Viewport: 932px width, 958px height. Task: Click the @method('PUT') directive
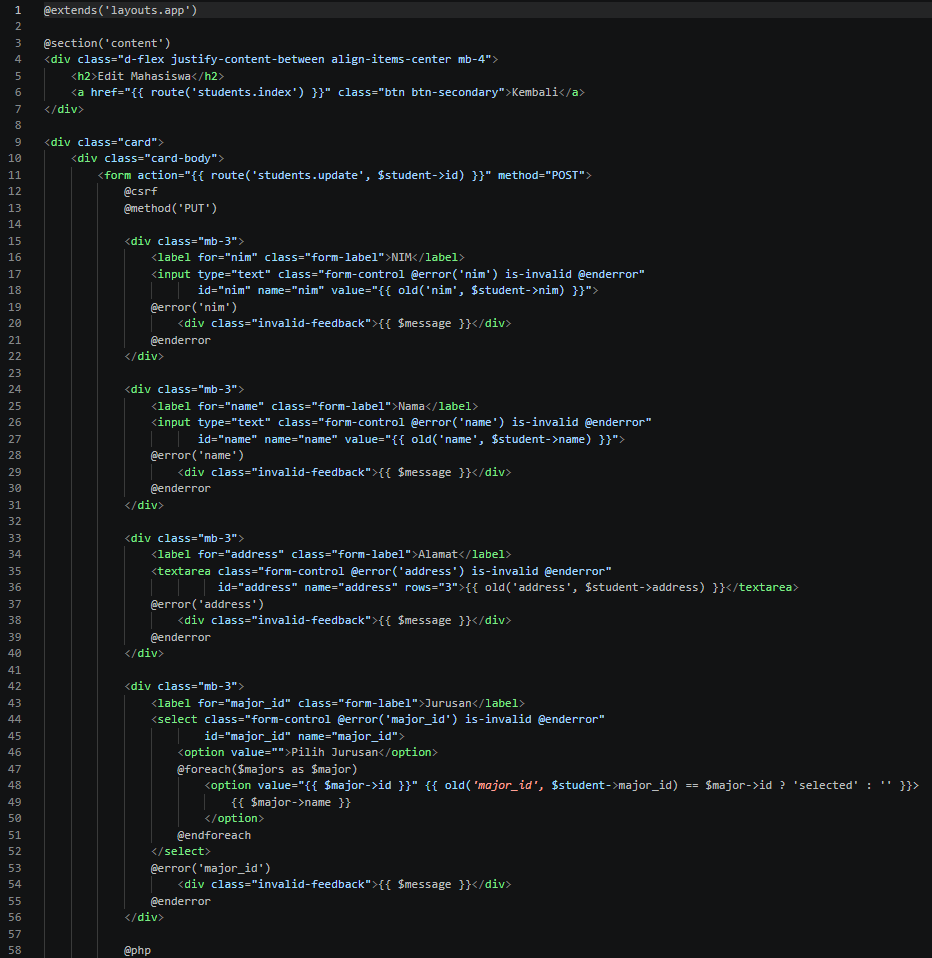[x=171, y=208]
